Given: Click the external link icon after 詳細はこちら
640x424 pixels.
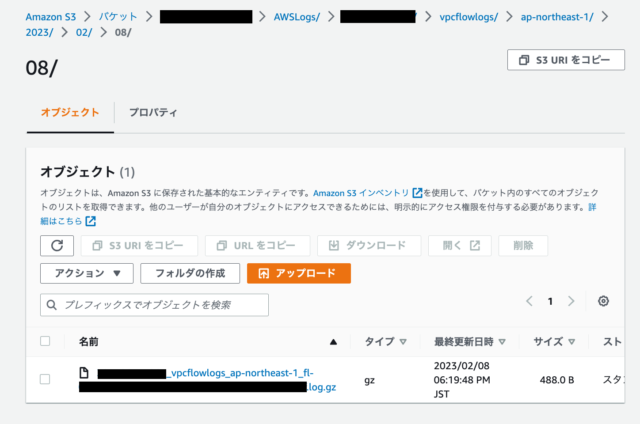Looking at the screenshot, I should tap(91, 221).
